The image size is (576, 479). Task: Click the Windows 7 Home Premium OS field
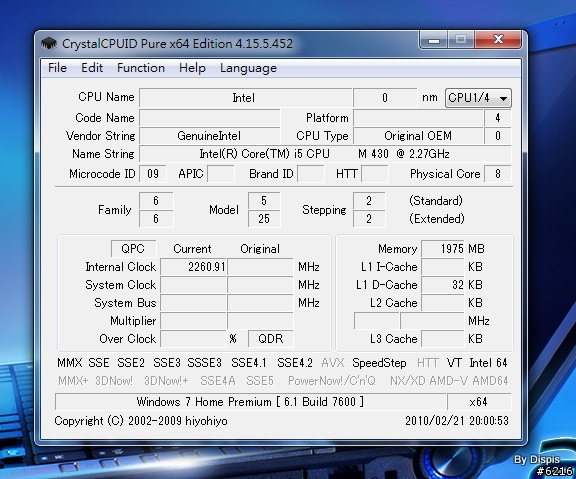coord(251,401)
